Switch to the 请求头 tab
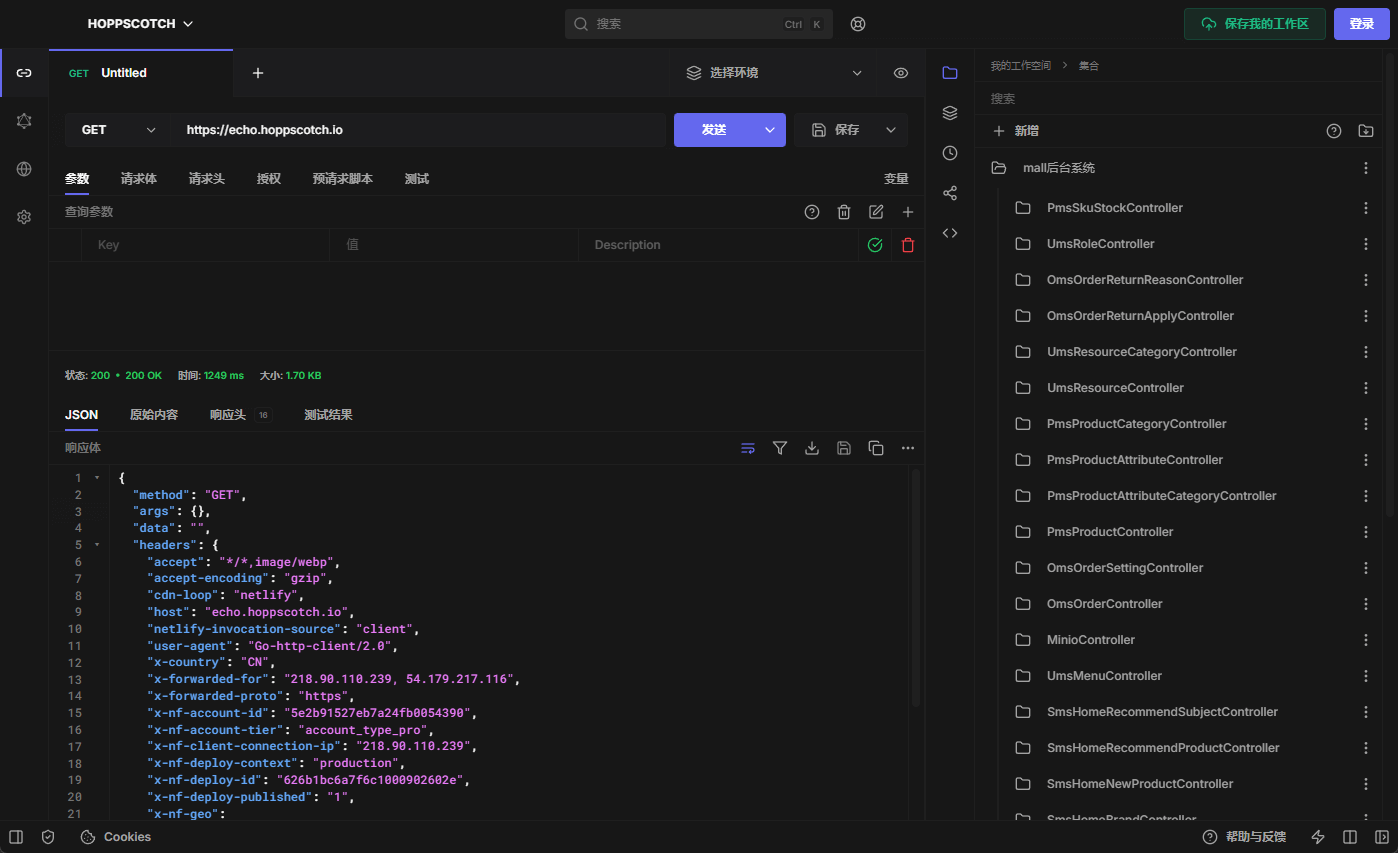This screenshot has height=853, width=1398. [x=206, y=179]
